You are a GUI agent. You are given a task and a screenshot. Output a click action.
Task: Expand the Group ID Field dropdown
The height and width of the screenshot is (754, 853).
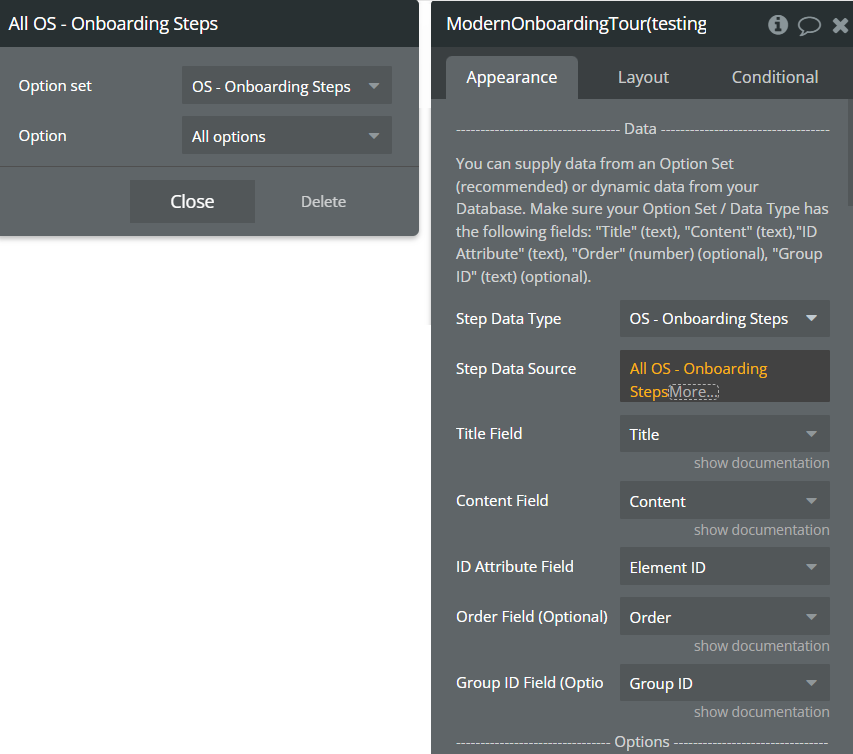[x=724, y=684]
